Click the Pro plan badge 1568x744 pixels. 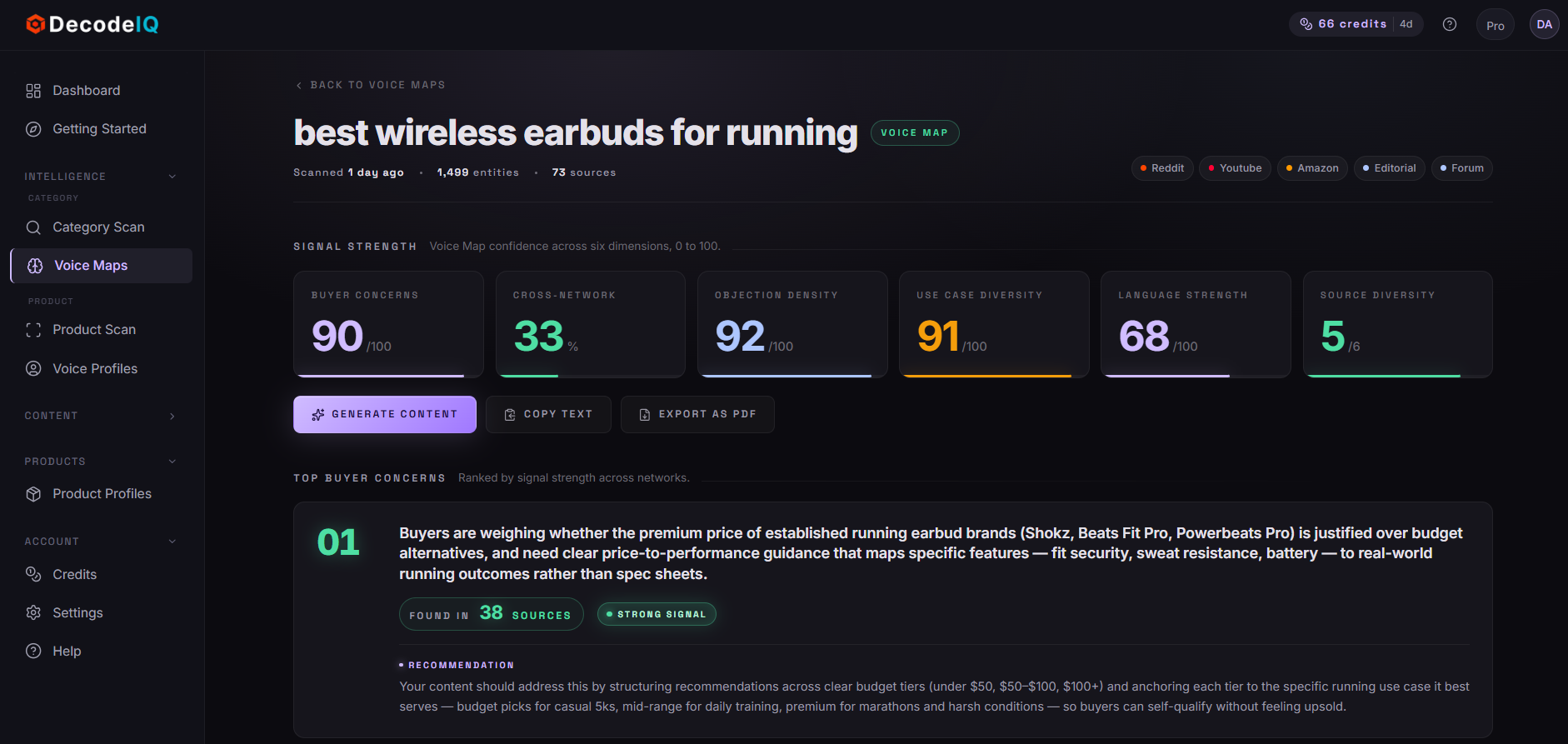tap(1496, 25)
